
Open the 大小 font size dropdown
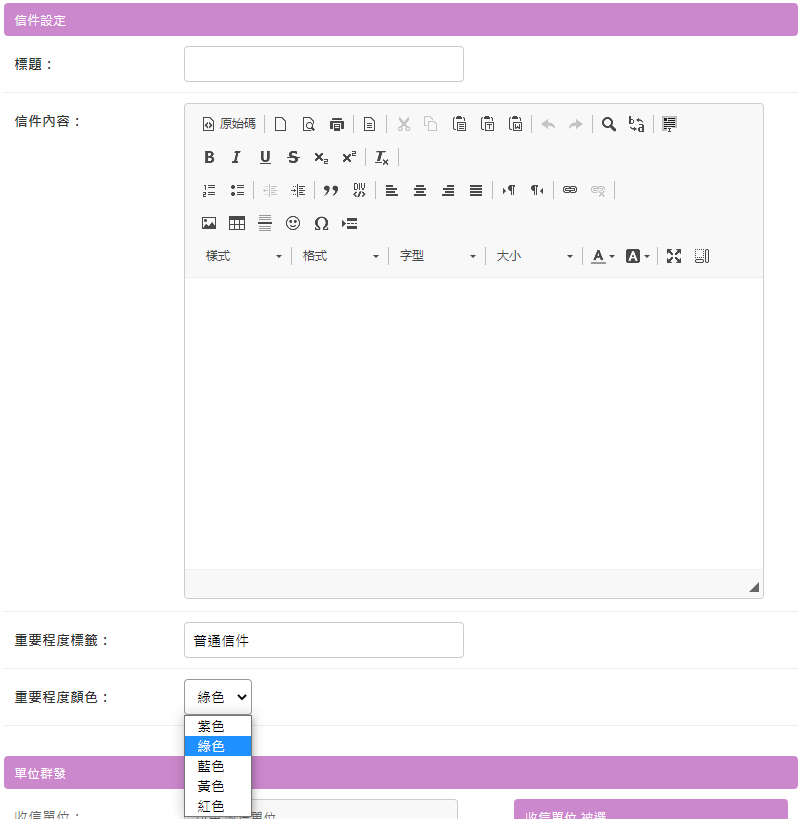point(535,256)
